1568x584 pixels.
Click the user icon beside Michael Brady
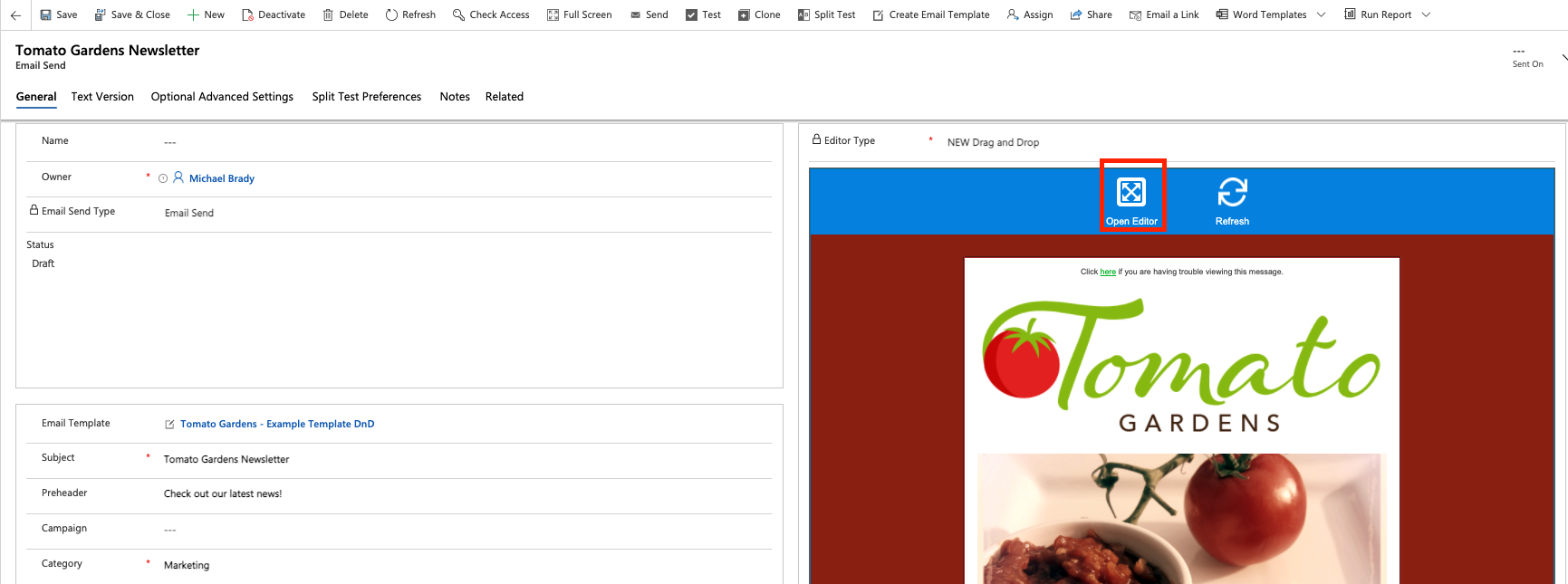coord(178,177)
